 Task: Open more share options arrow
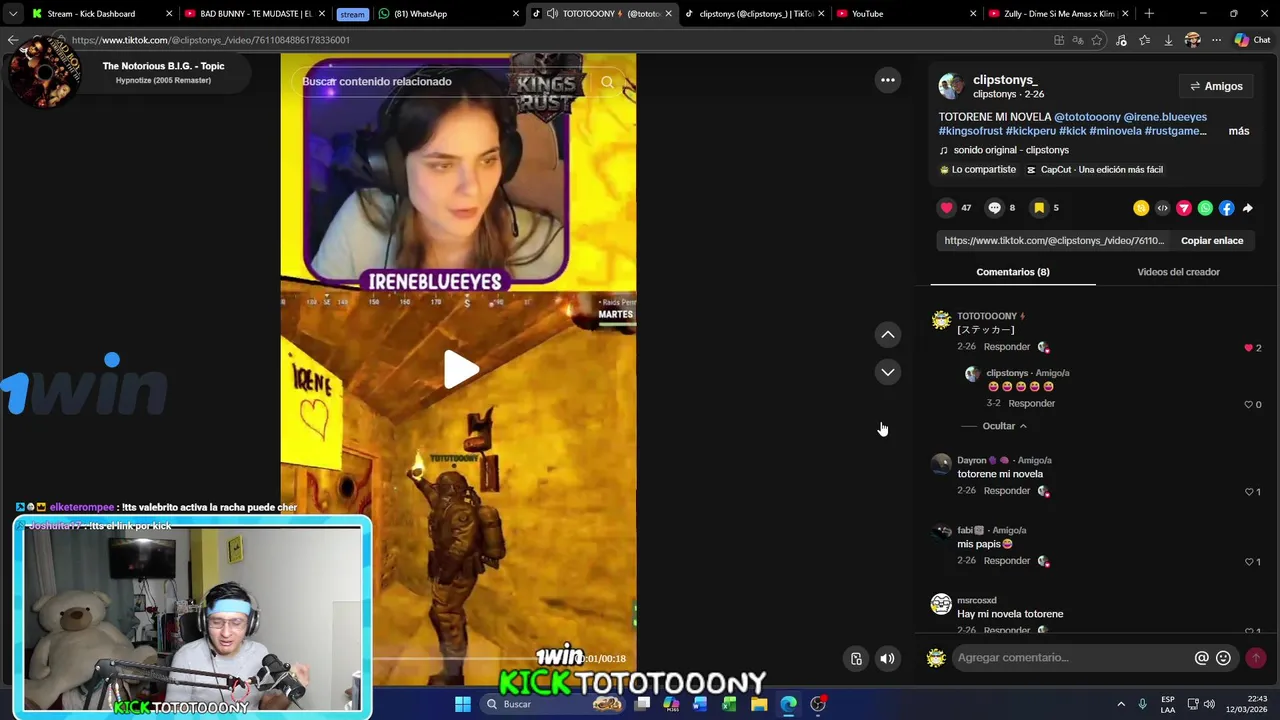(x=1248, y=208)
